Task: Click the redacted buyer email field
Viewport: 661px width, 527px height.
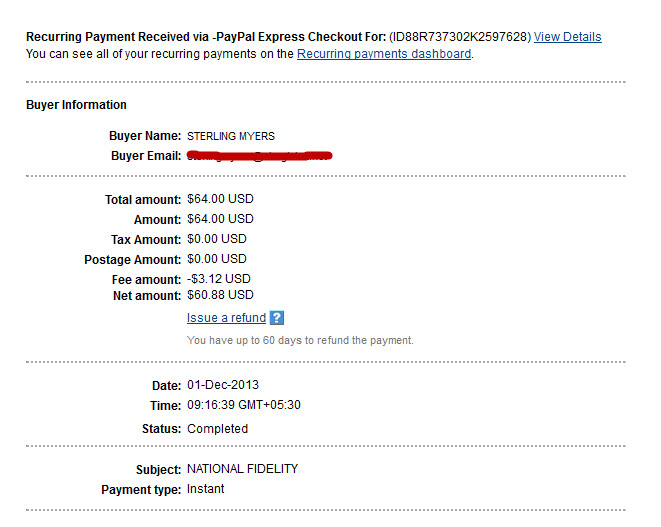Action: point(260,156)
